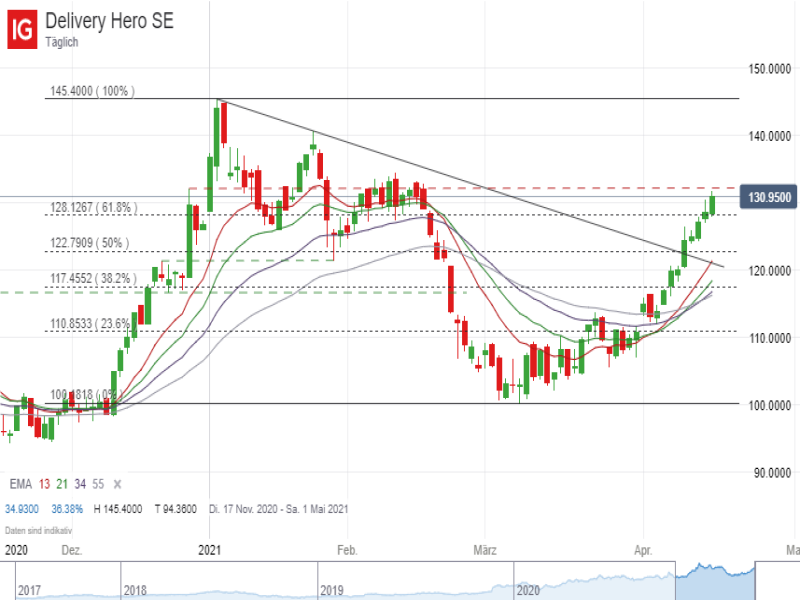The height and width of the screenshot is (600, 800).
Task: Click the T 94.3600 low value
Action: 176,509
